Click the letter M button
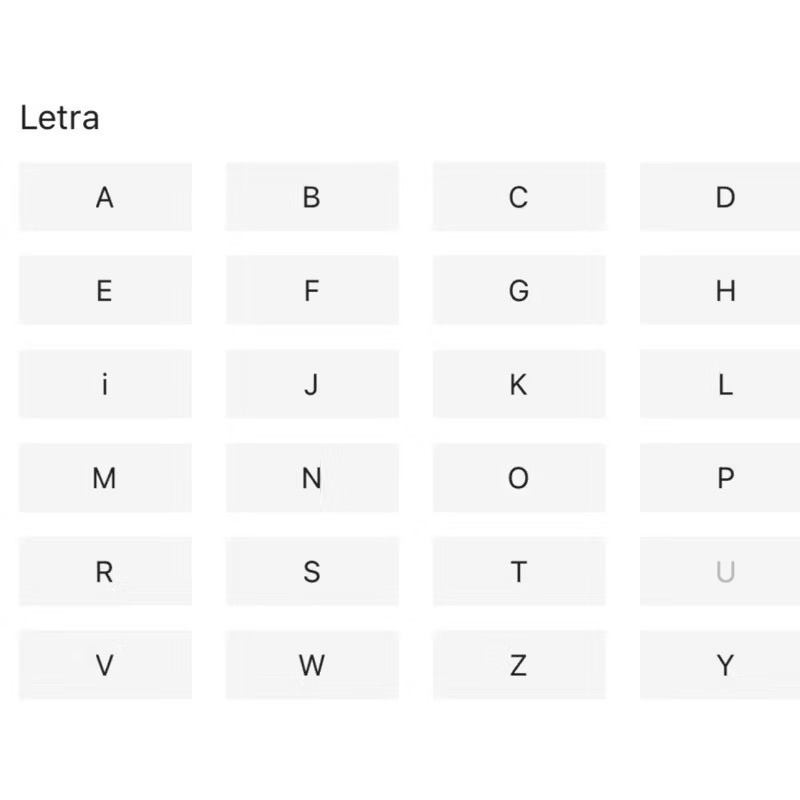Image resolution: width=800 pixels, height=800 pixels. pos(105,478)
